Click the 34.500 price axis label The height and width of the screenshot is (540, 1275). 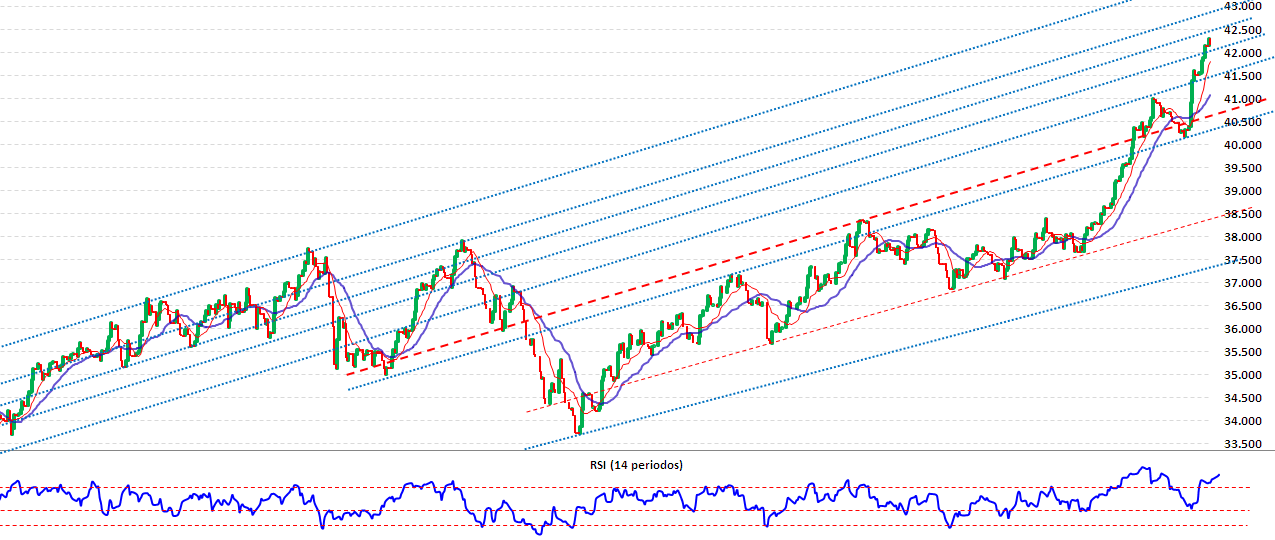click(x=1245, y=398)
